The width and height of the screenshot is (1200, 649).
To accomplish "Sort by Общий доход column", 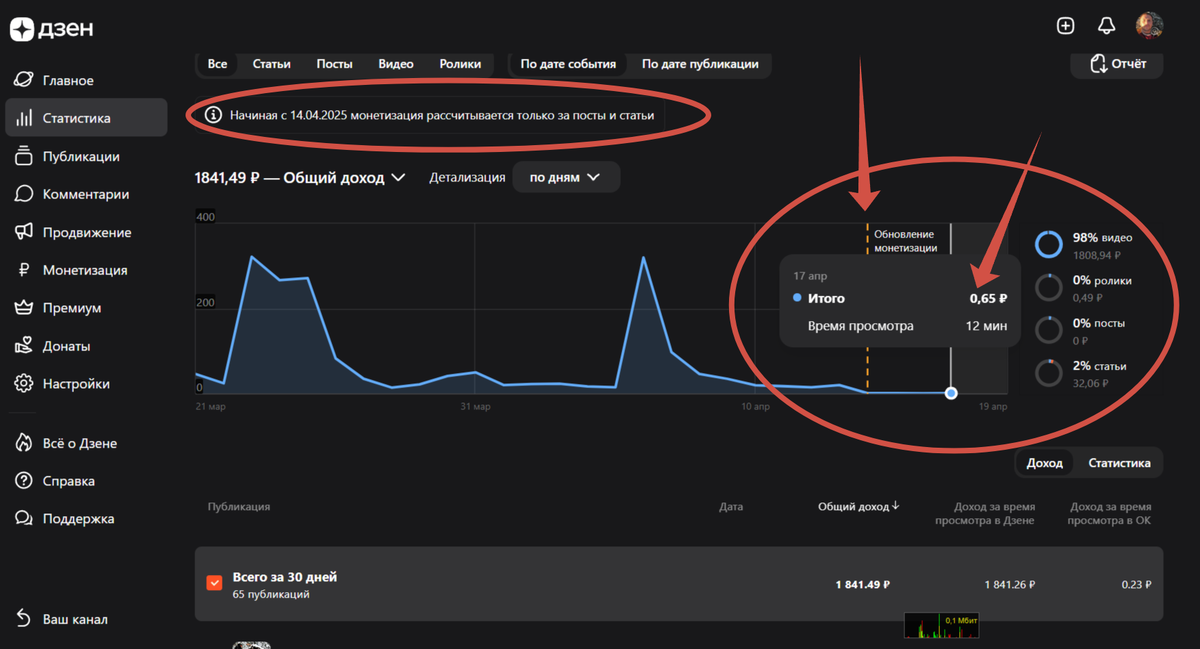I will click(859, 507).
